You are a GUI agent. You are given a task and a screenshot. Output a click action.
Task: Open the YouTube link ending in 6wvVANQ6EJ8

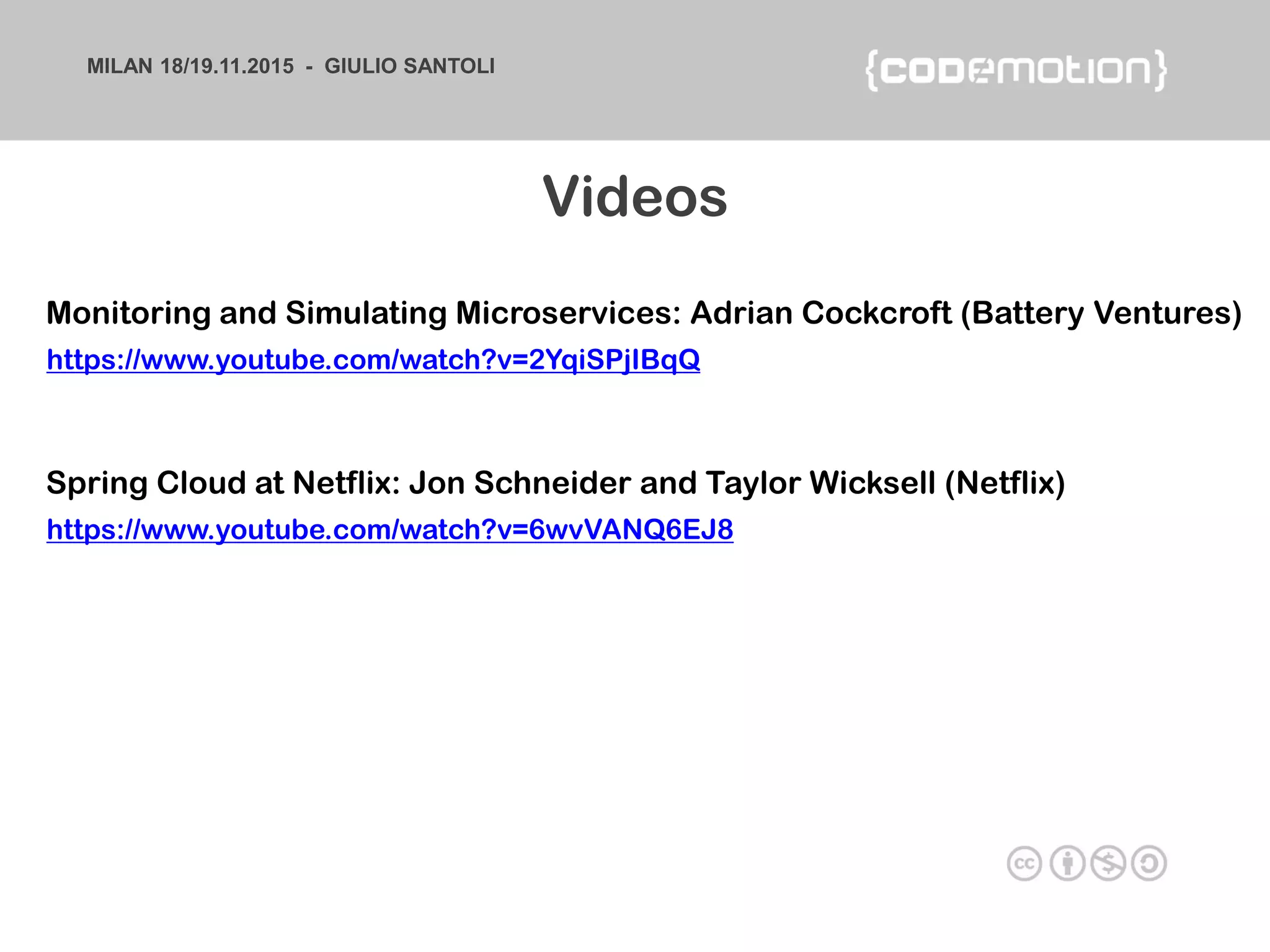(390, 530)
